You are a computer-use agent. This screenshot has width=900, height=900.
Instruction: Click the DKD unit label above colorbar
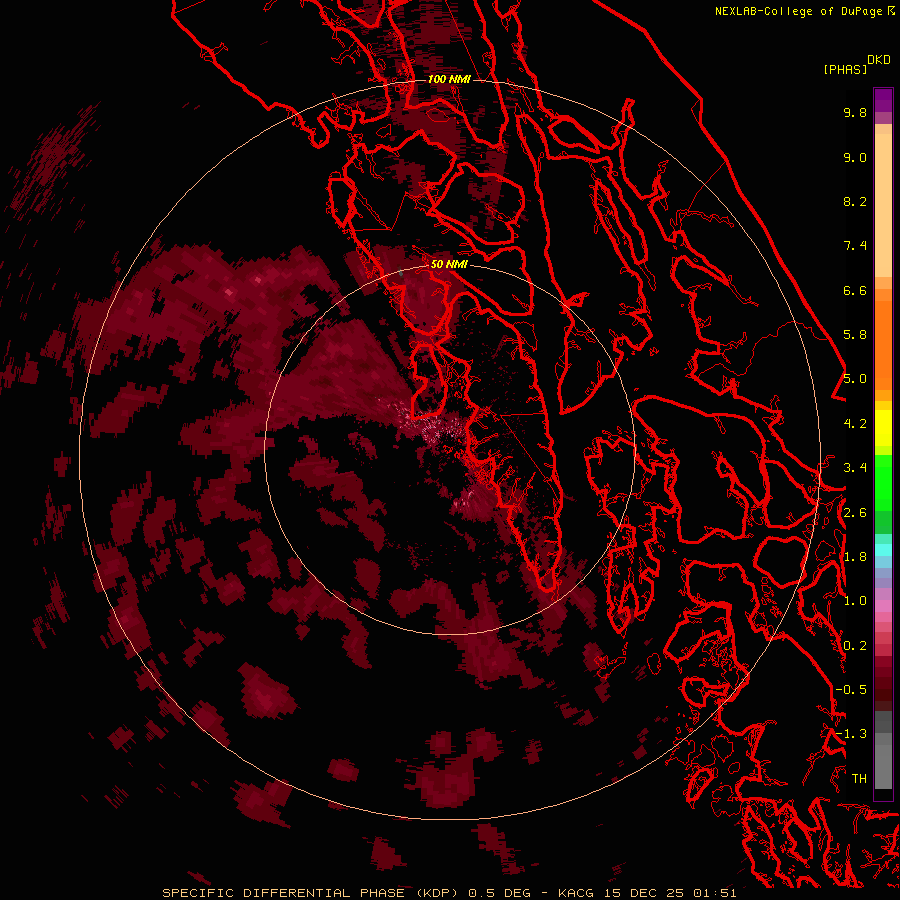(x=879, y=60)
